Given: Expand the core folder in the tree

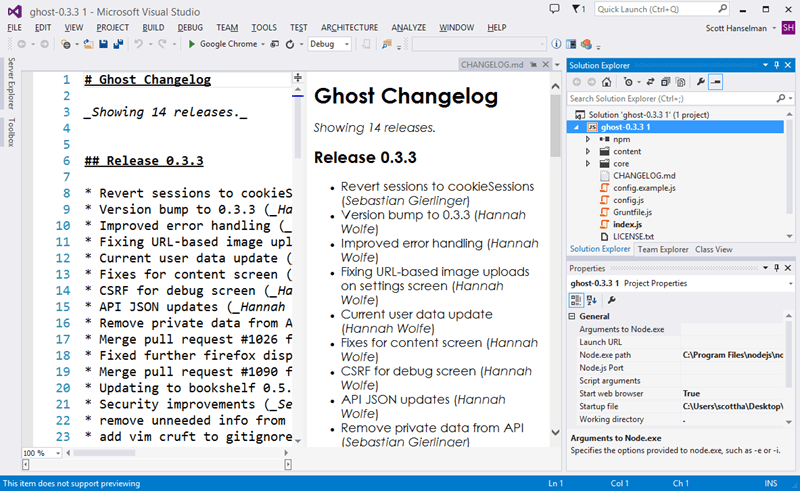Looking at the screenshot, I should [x=588, y=163].
